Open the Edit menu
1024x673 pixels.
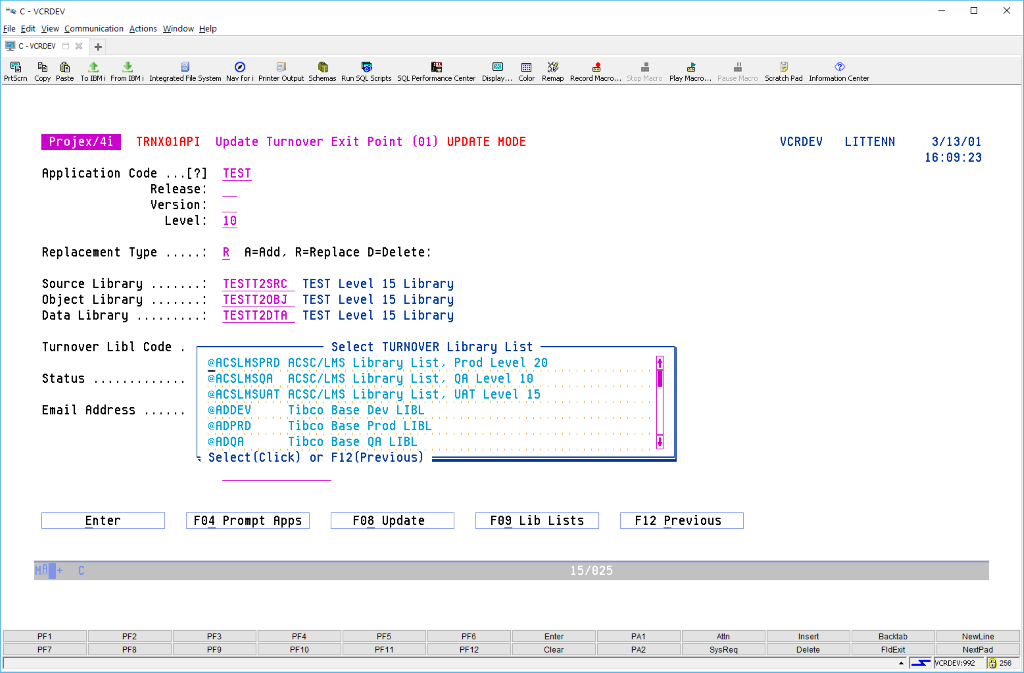[28, 29]
